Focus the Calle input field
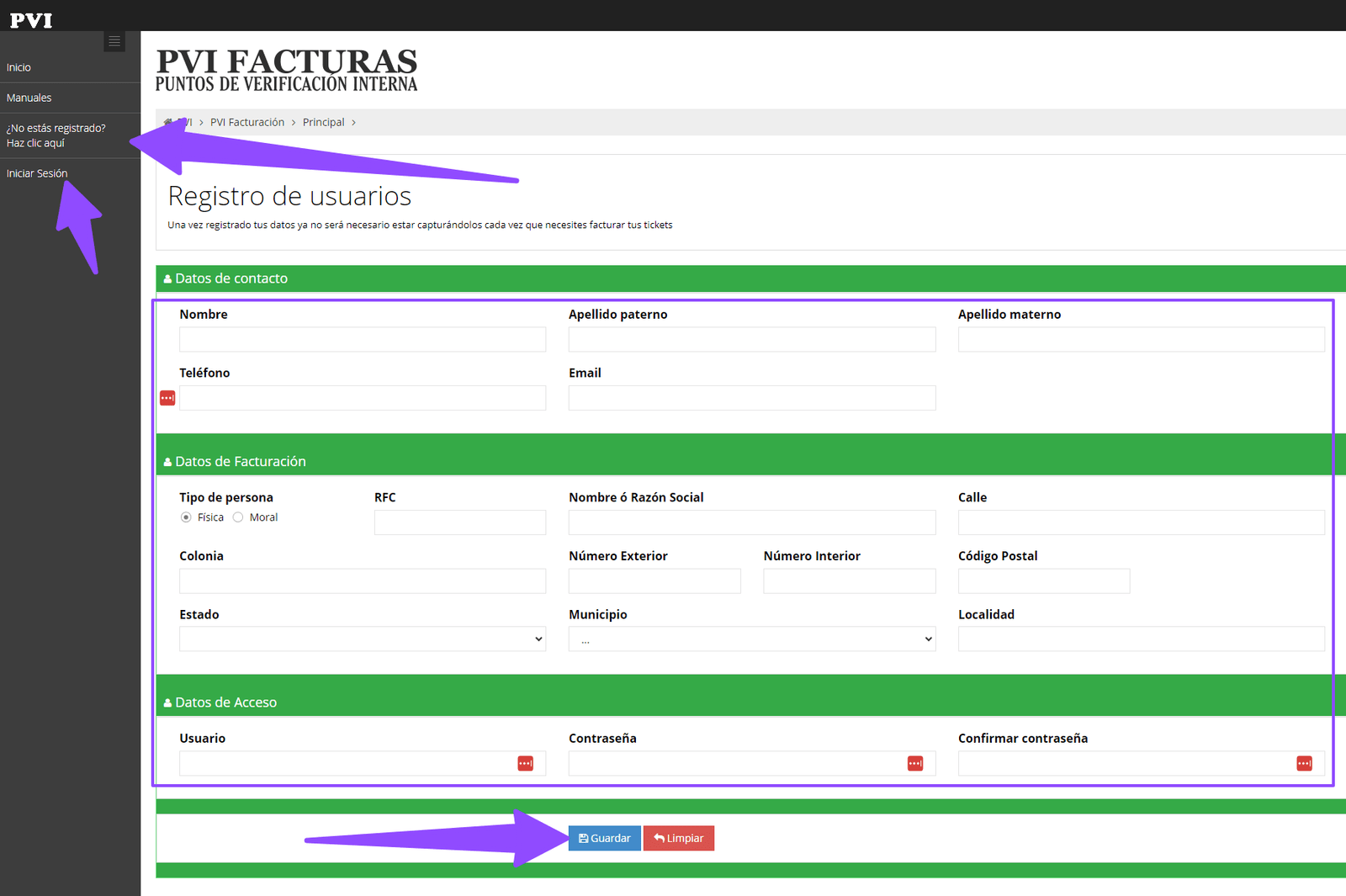Screen dimensions: 1346x896 pos(1142,522)
